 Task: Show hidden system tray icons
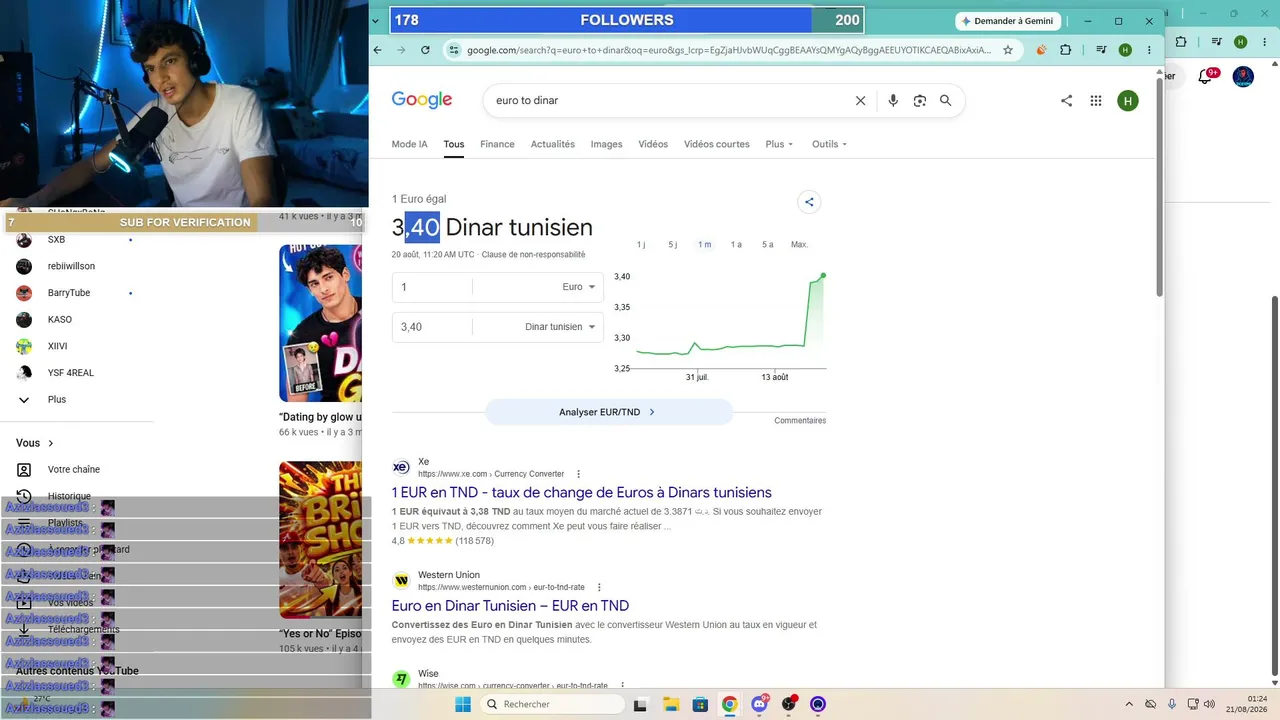[x=1129, y=704]
